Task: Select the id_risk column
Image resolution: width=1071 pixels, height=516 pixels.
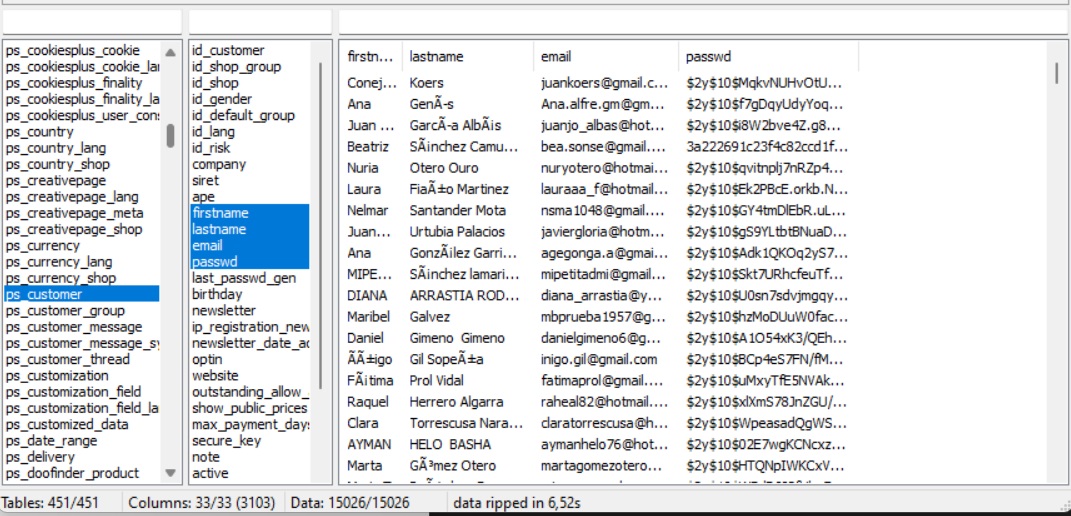Action: coord(249,148)
